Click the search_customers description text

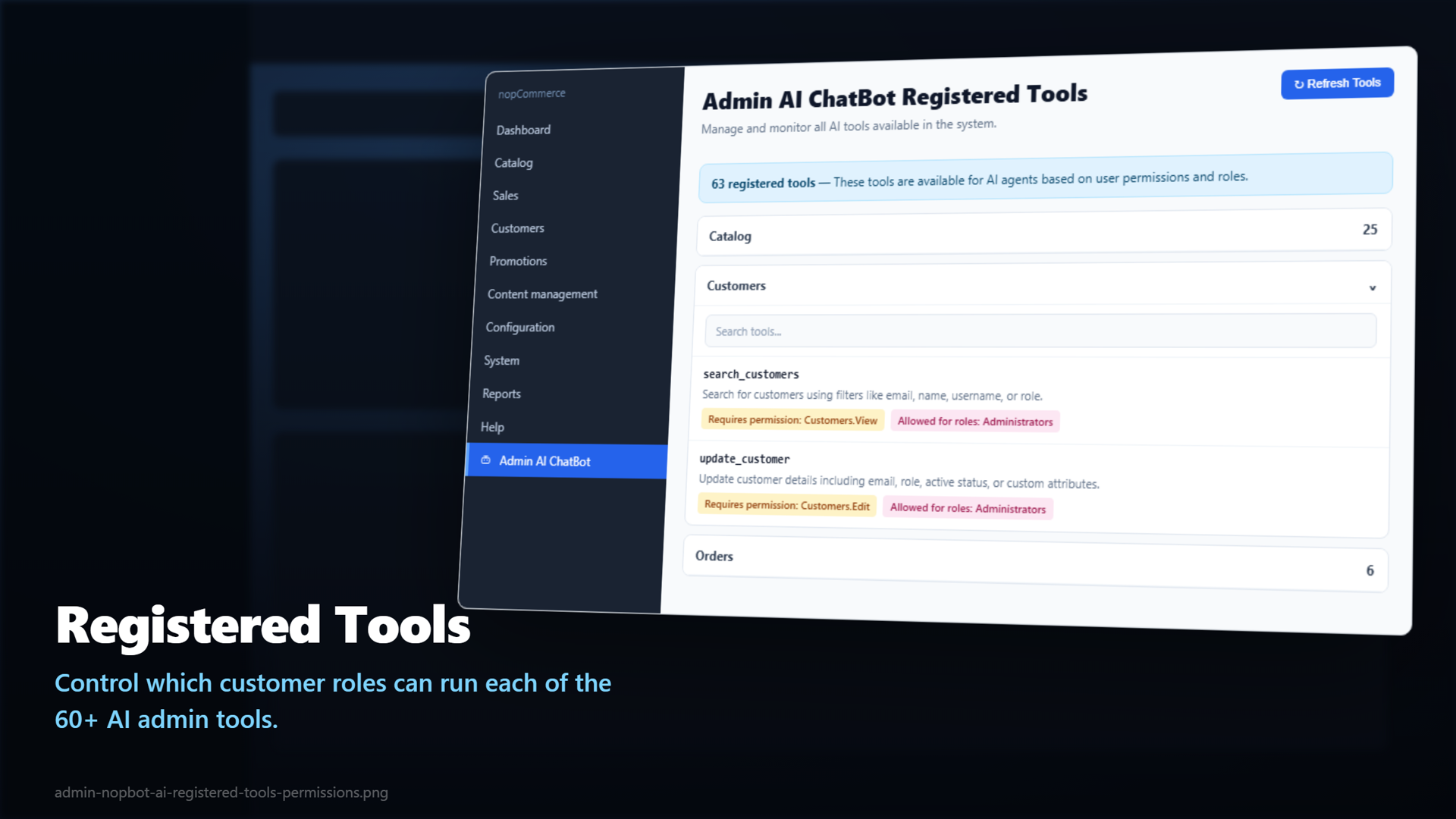[x=872, y=395]
